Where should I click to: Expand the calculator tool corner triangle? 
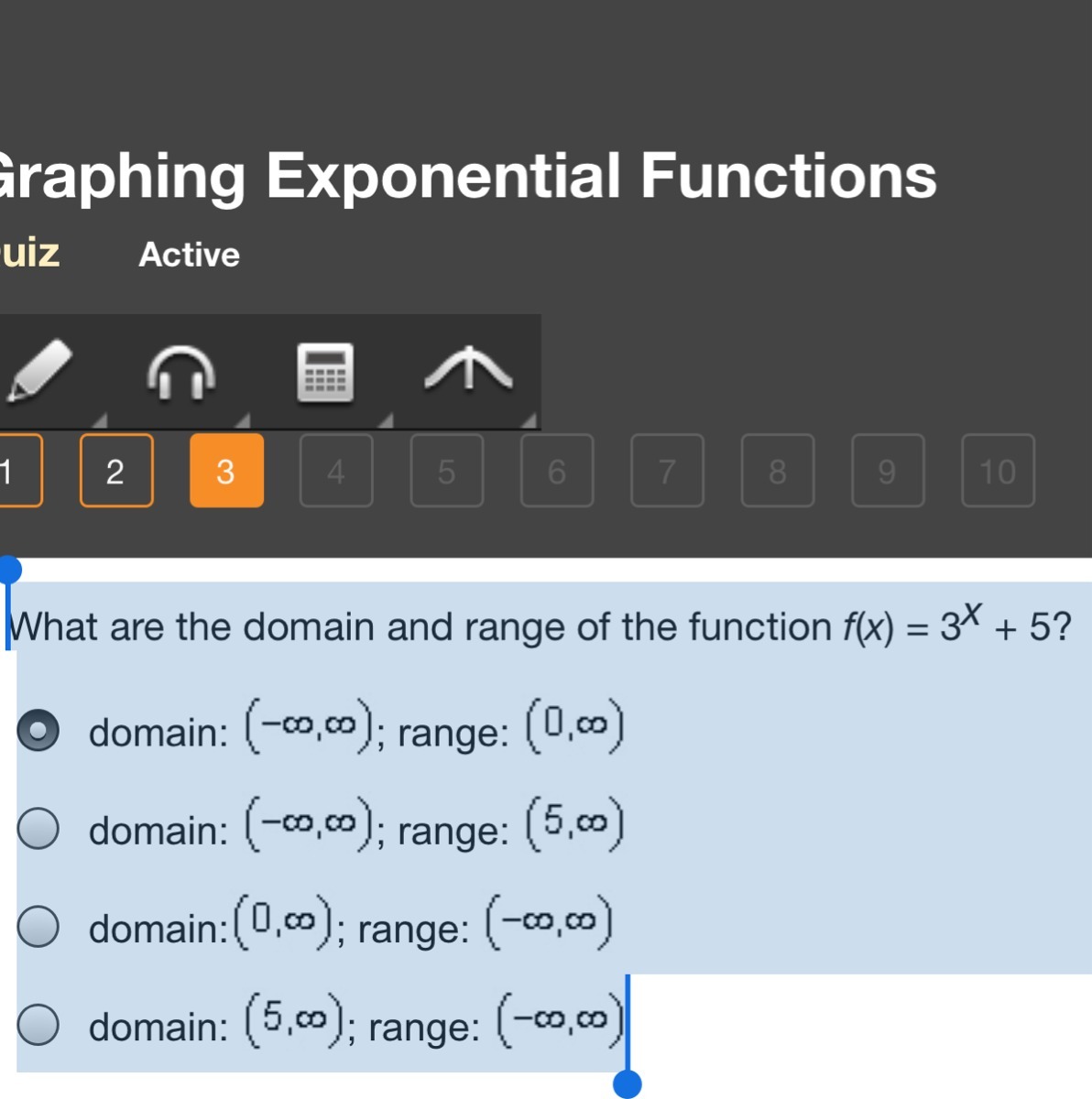[x=386, y=420]
